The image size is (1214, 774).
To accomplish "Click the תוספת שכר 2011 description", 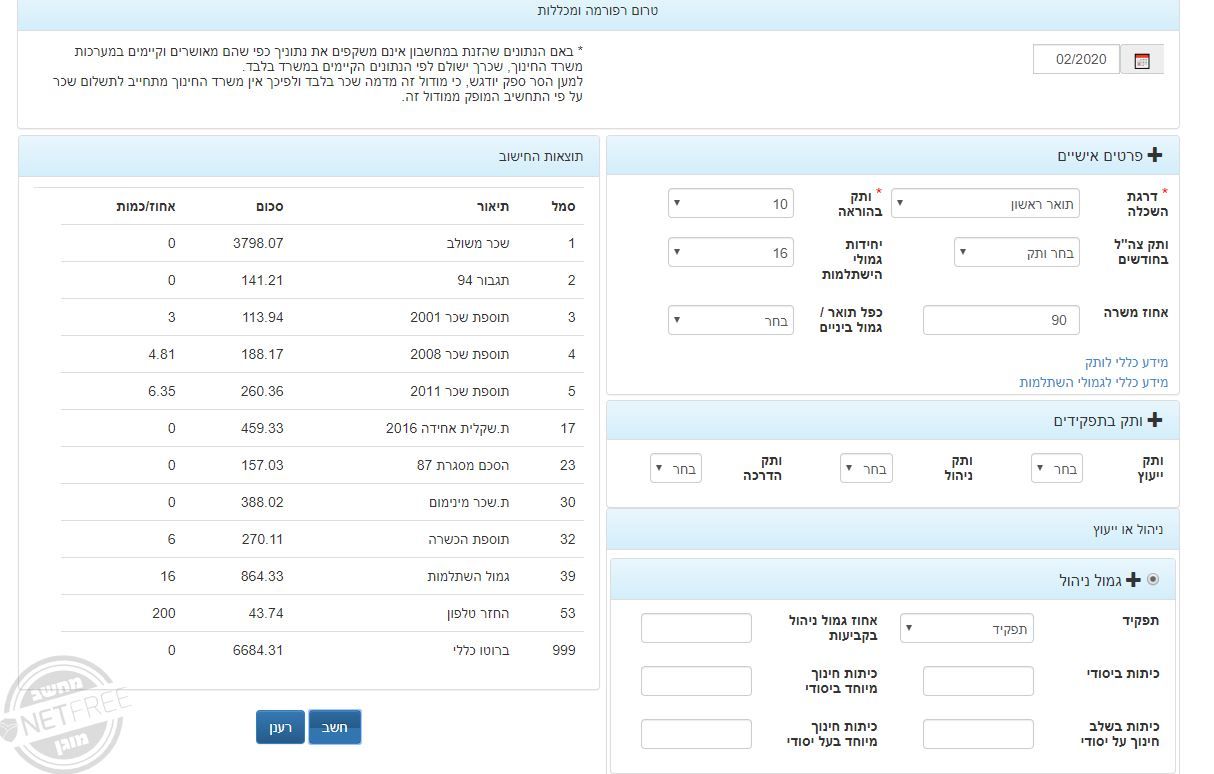I will 460,391.
